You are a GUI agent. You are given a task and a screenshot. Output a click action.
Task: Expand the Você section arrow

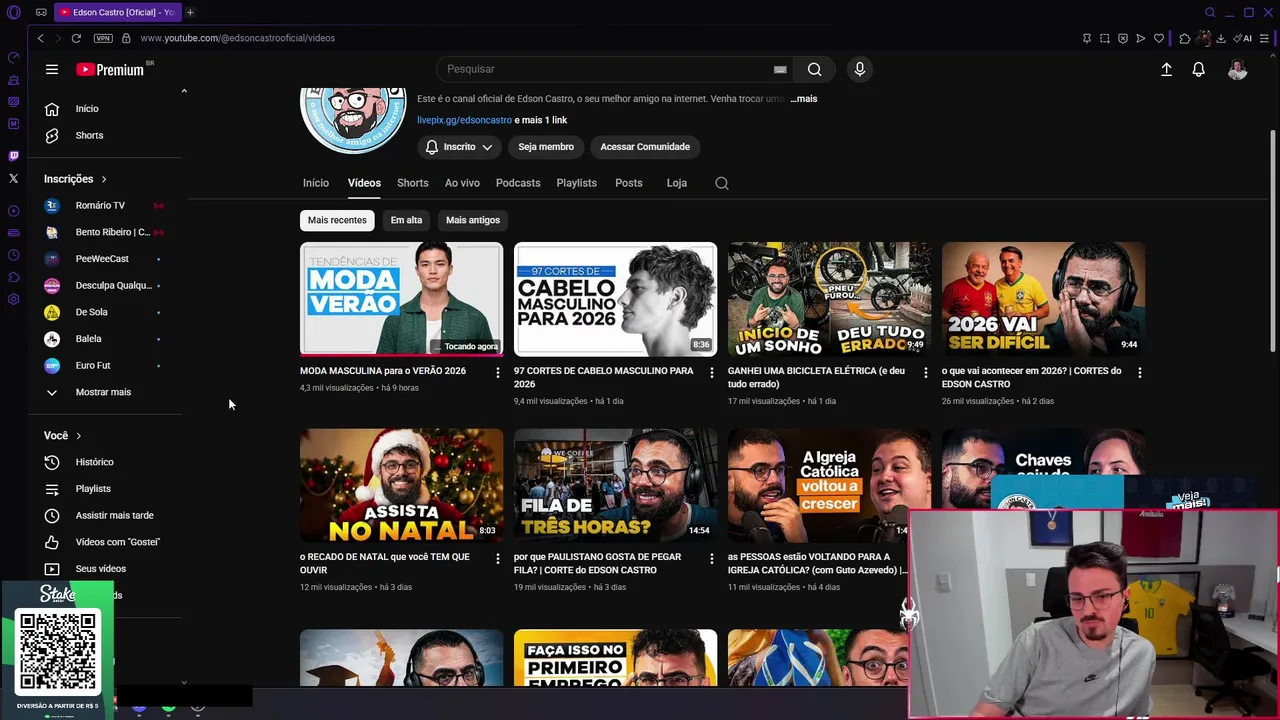(79, 436)
